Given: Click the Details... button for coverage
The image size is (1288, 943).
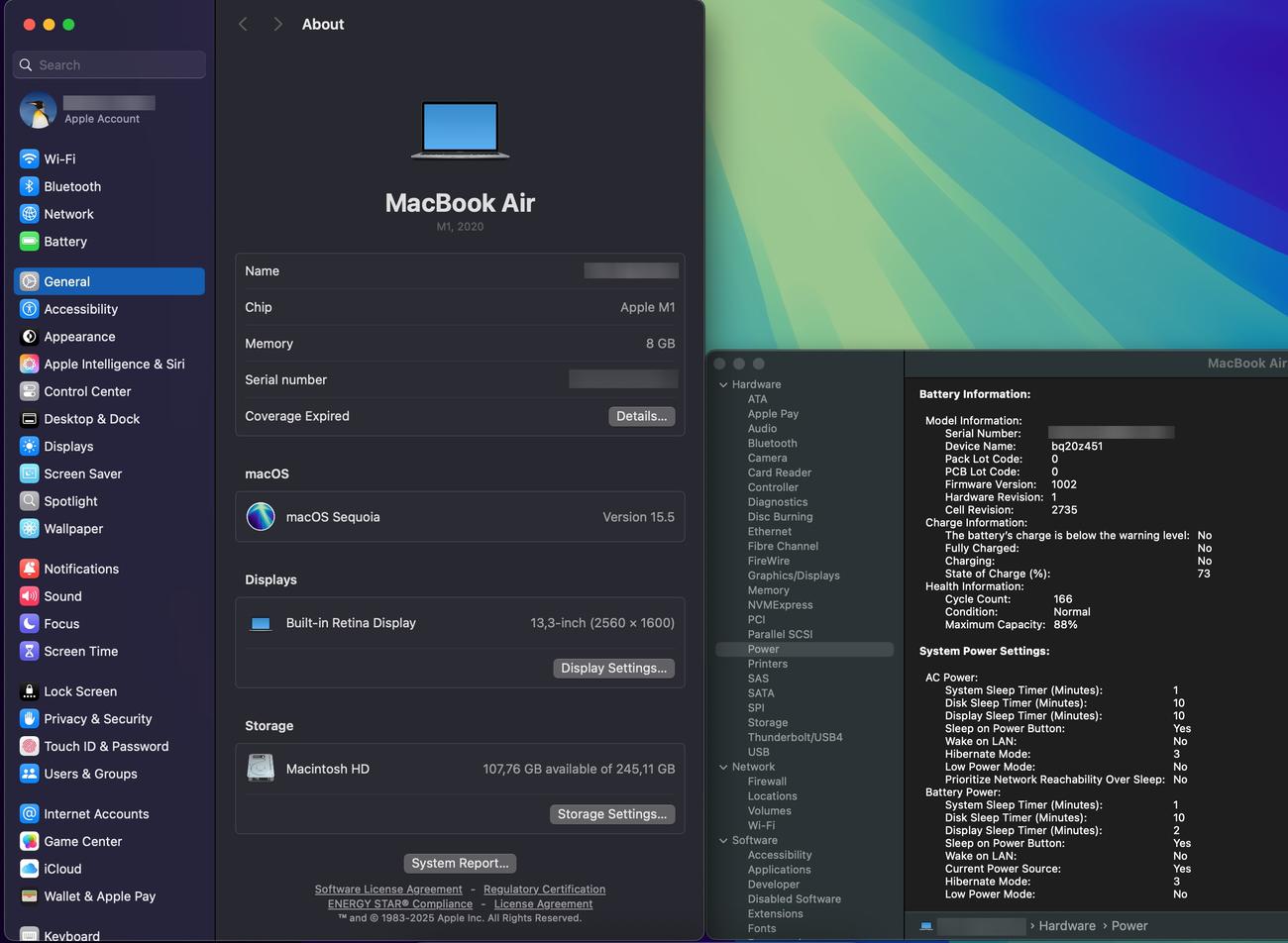Looking at the screenshot, I should coord(641,416).
